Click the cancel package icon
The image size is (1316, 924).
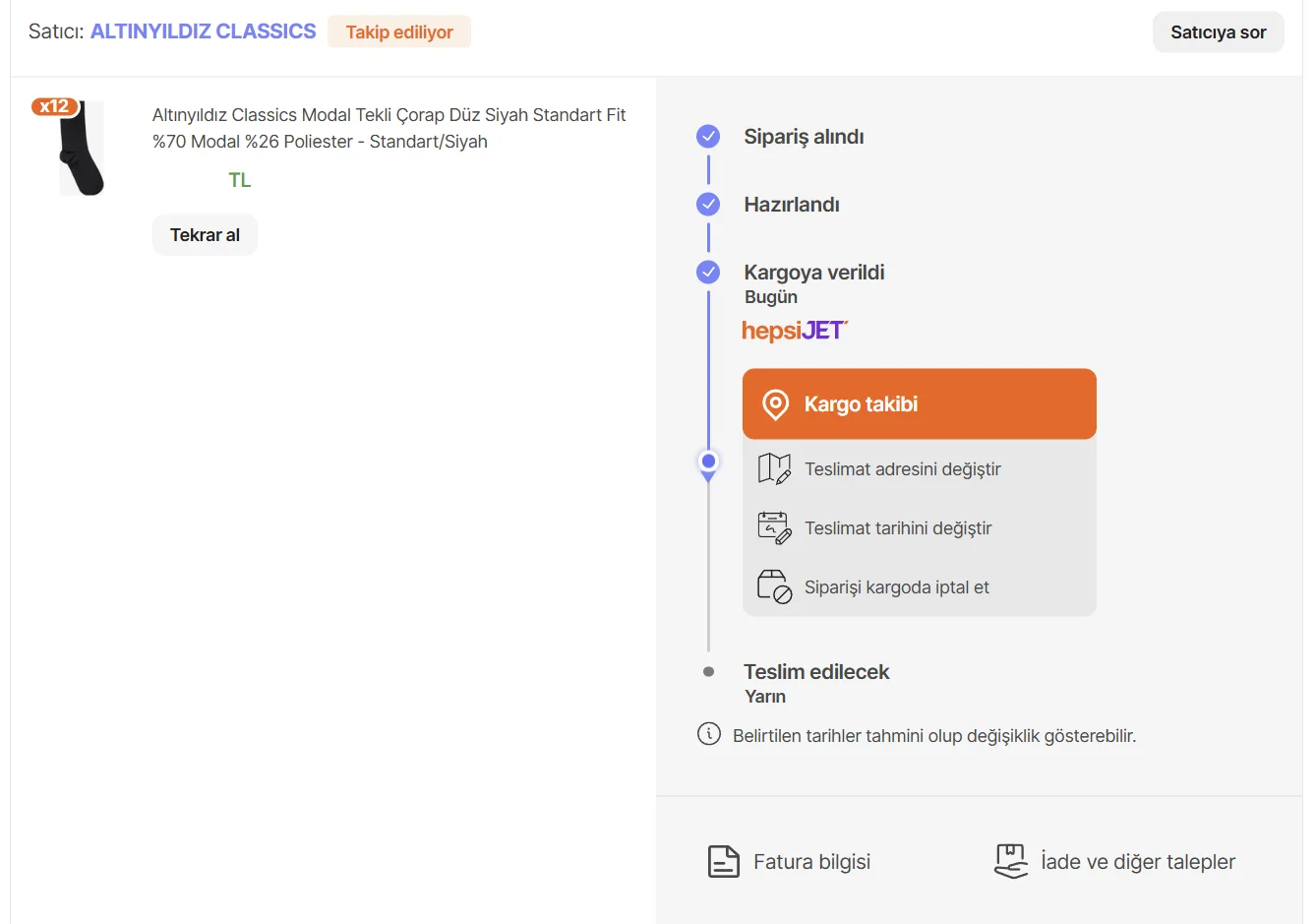click(x=774, y=586)
